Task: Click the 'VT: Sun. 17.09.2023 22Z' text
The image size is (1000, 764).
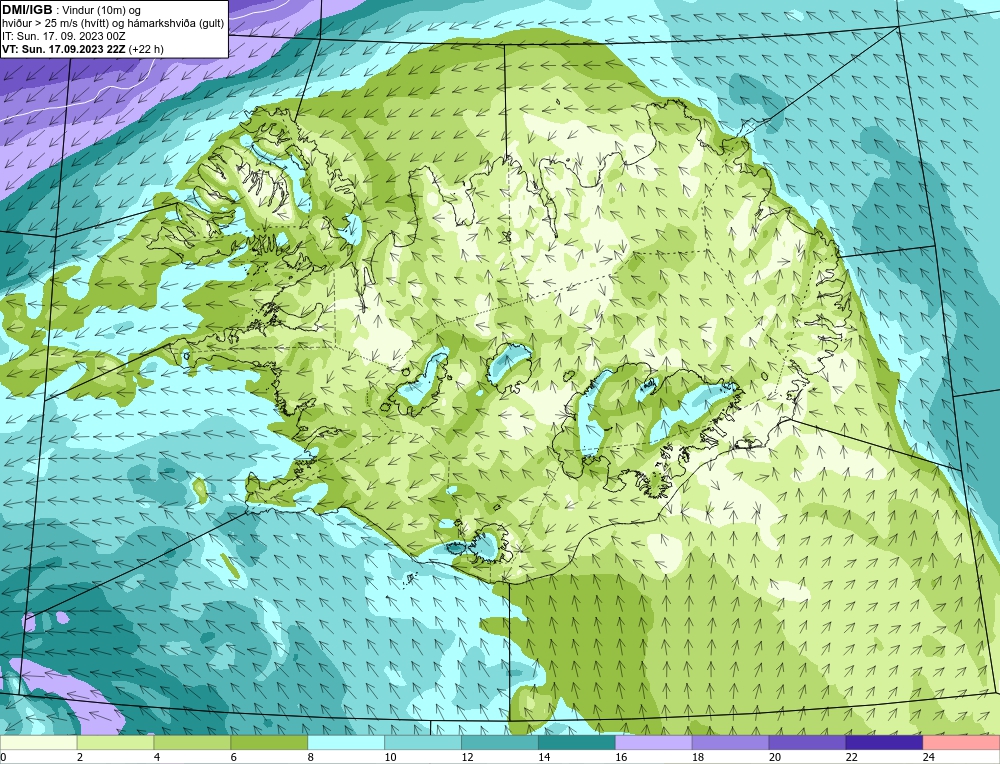Action: [x=64, y=49]
